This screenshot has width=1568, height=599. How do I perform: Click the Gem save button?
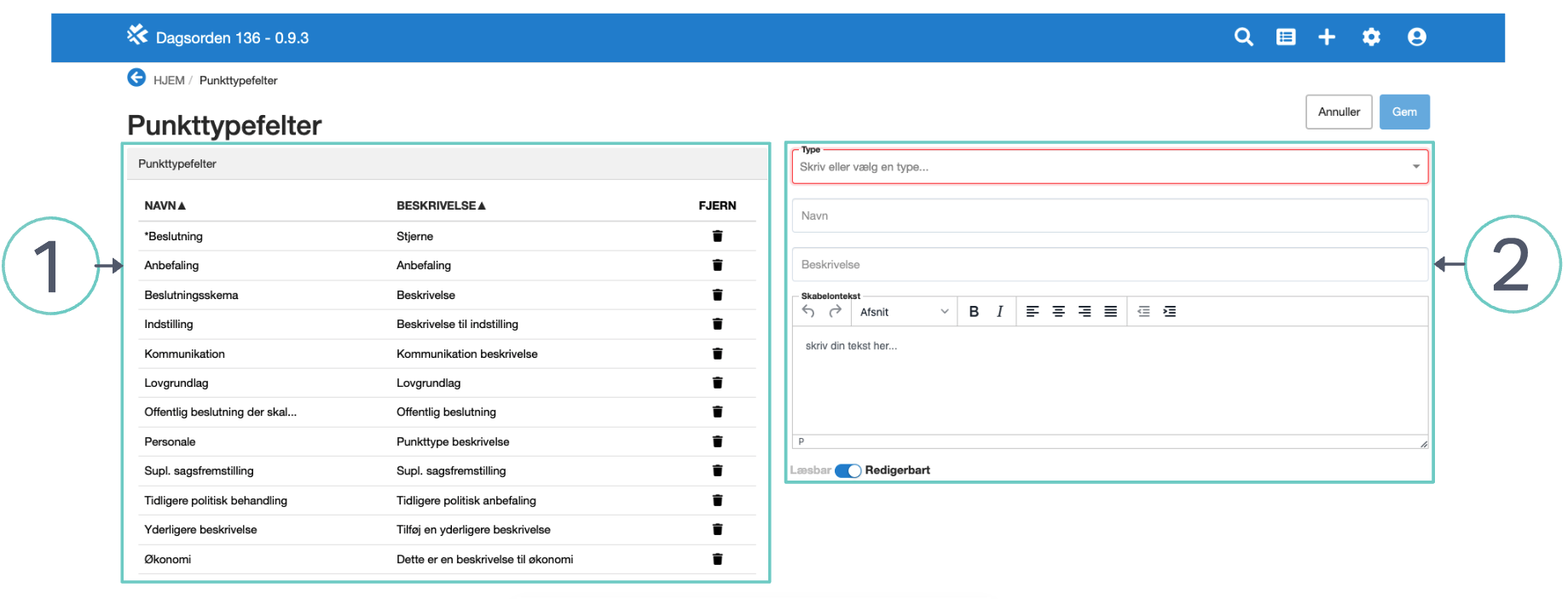(x=1403, y=112)
